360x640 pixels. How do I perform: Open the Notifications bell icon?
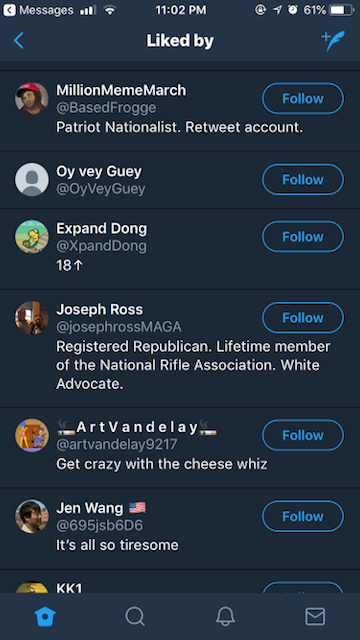point(225,616)
